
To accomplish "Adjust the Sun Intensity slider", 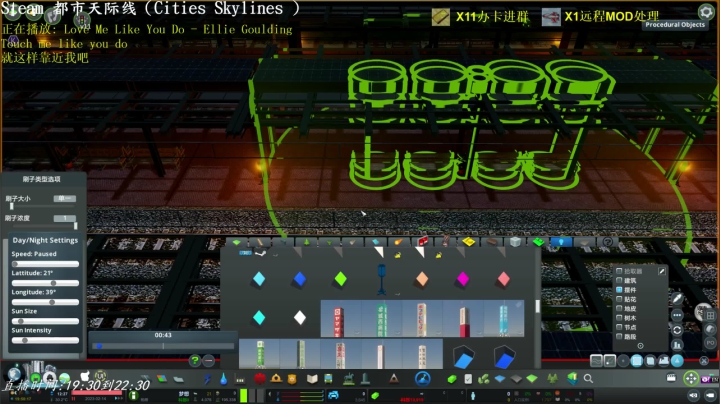I will (45, 340).
